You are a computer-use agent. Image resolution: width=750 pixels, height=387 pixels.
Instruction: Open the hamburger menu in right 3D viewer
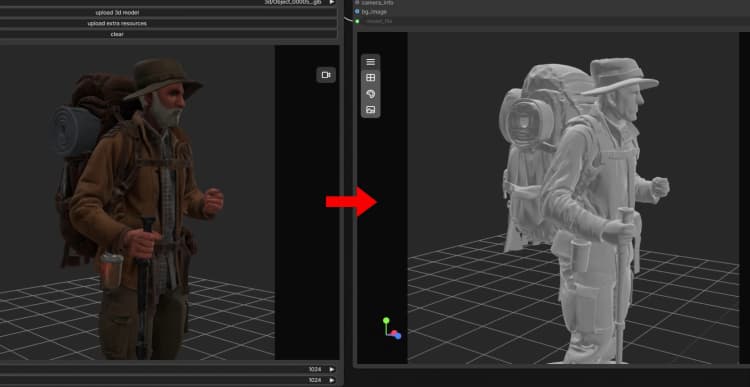pyautogui.click(x=370, y=62)
